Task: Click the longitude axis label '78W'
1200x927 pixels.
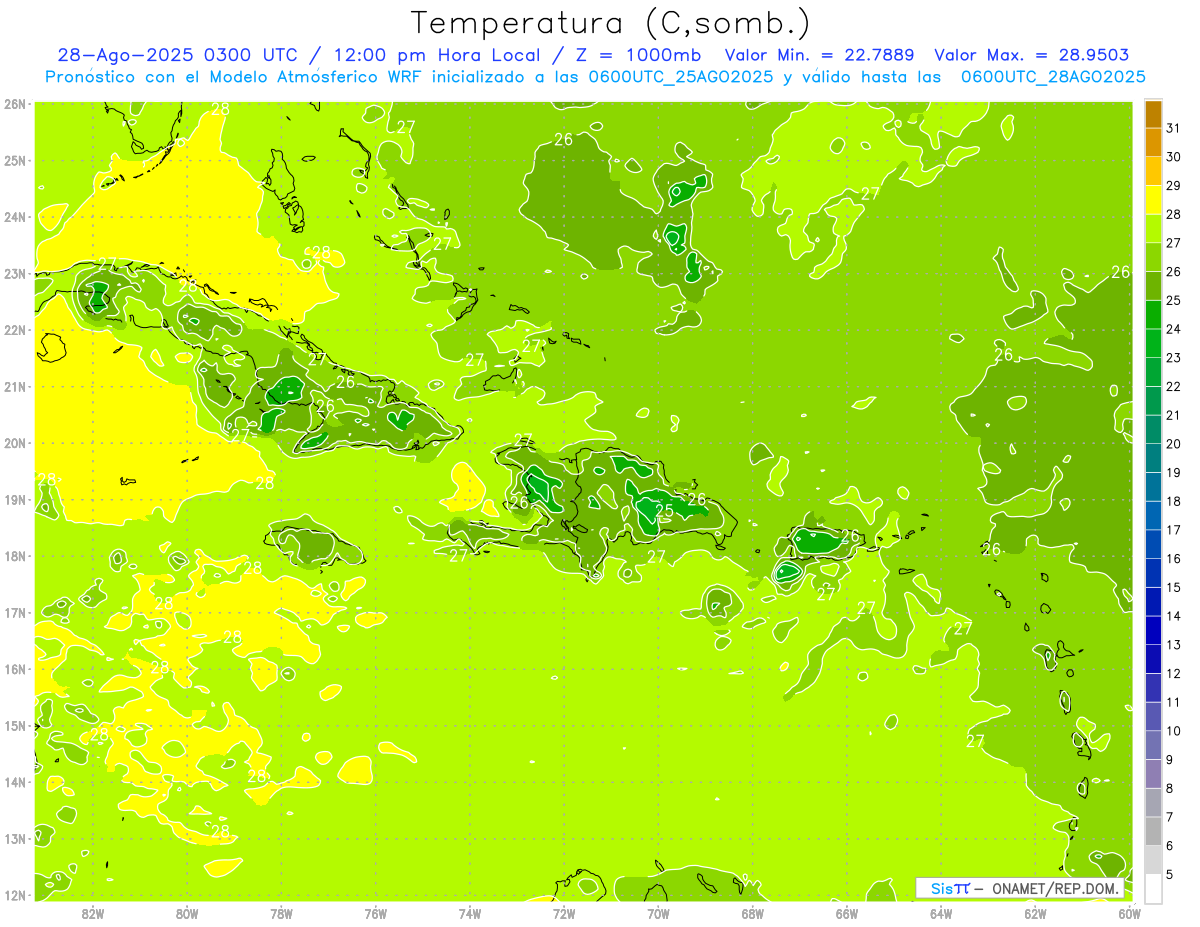Action: tap(281, 913)
